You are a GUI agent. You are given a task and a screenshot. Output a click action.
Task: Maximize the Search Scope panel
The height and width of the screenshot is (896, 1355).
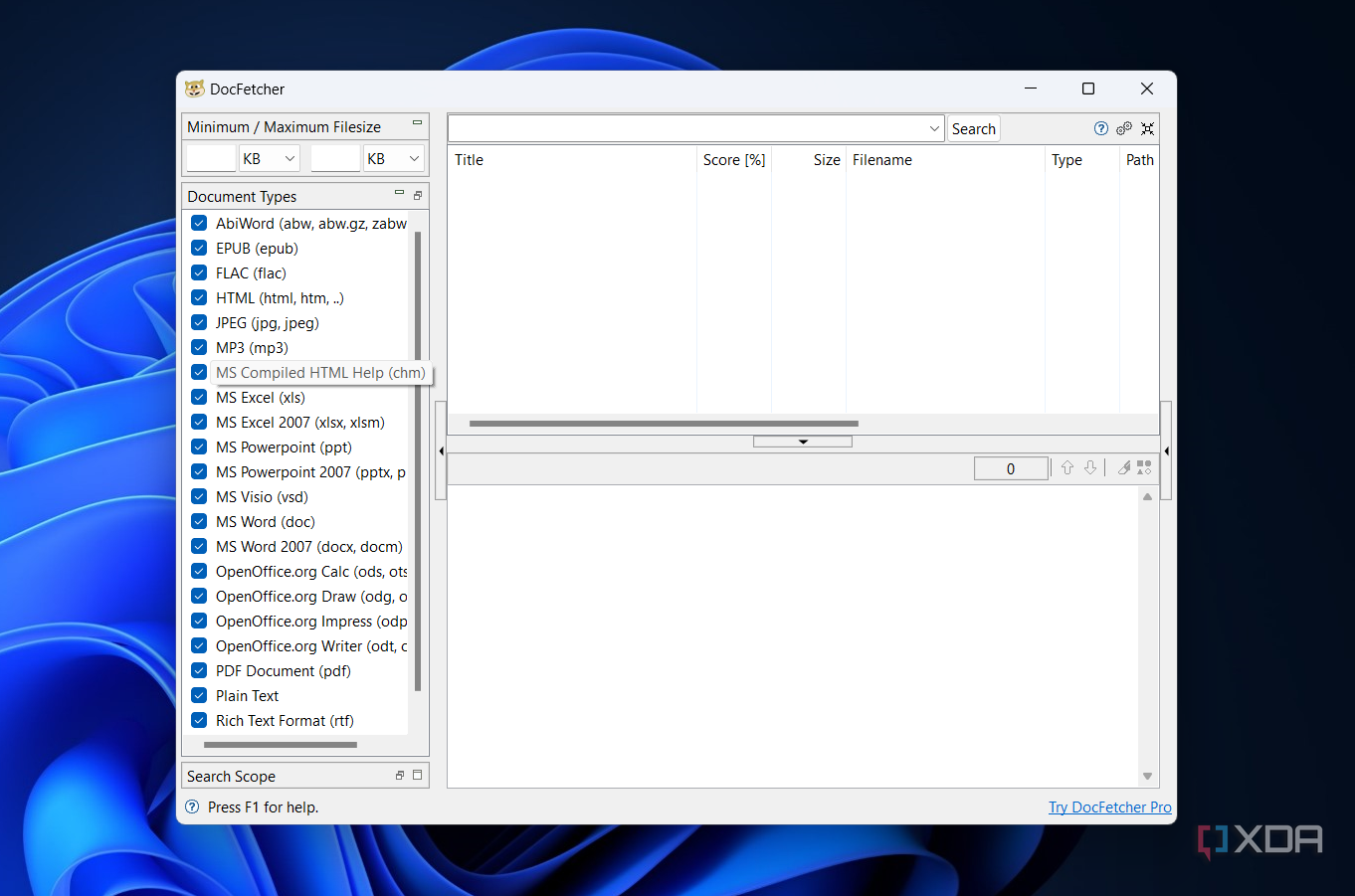[x=417, y=775]
